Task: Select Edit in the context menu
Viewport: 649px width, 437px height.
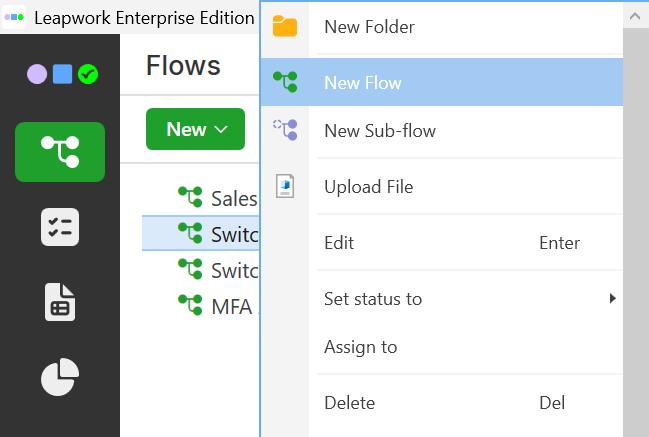Action: [x=339, y=243]
